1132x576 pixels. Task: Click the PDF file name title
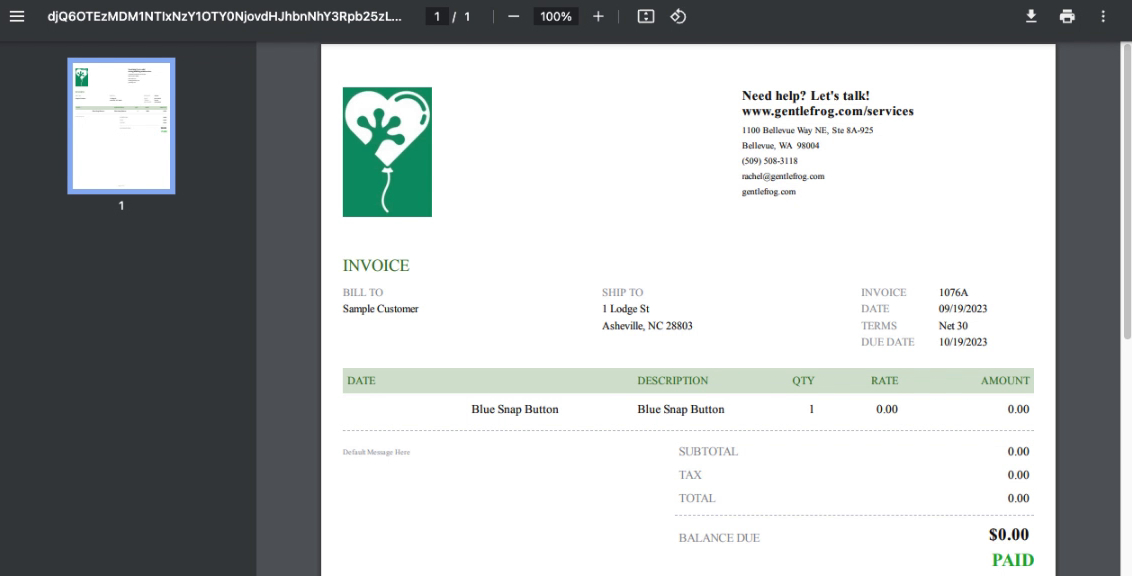point(225,16)
